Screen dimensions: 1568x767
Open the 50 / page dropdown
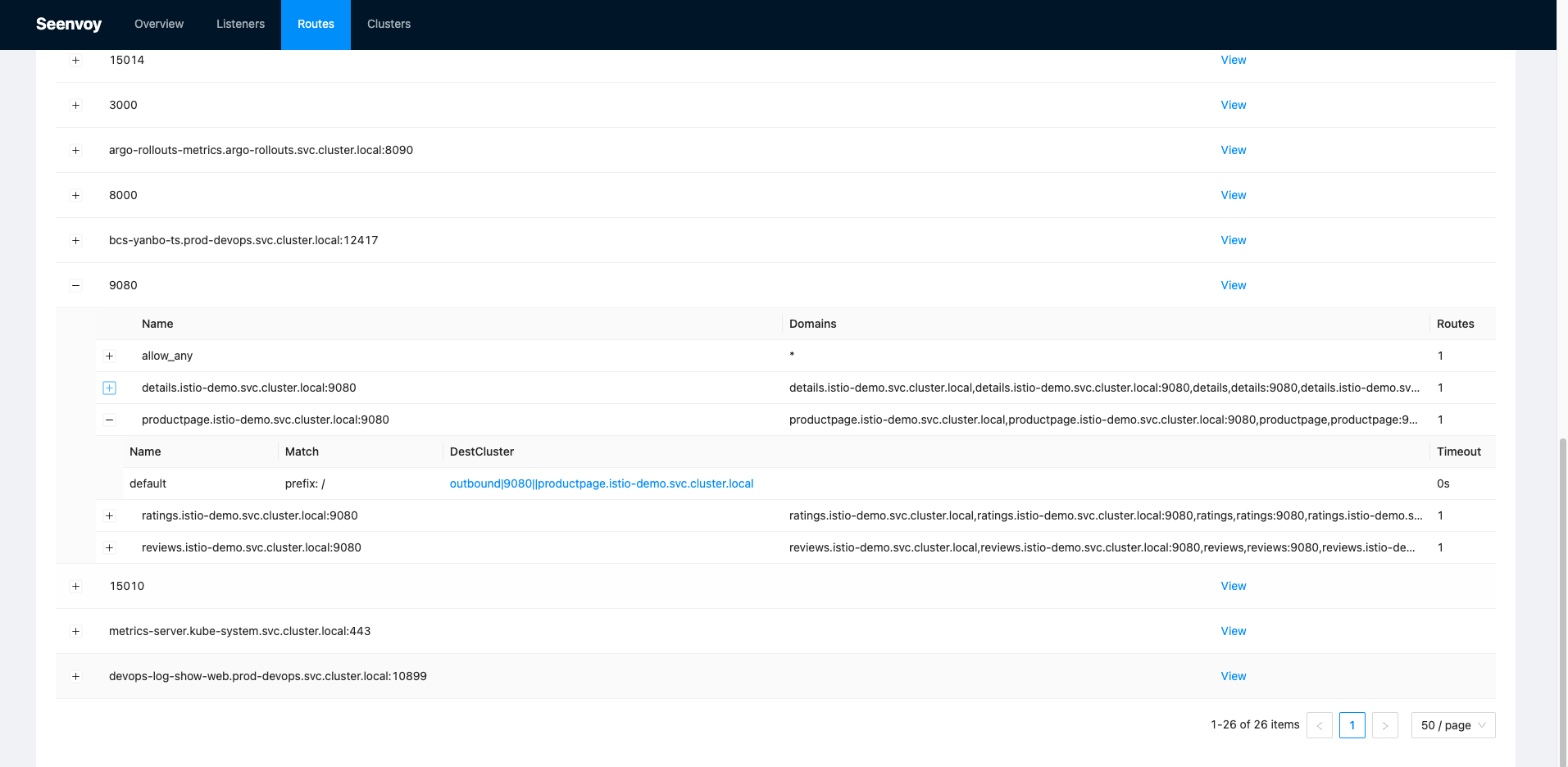coord(1452,725)
